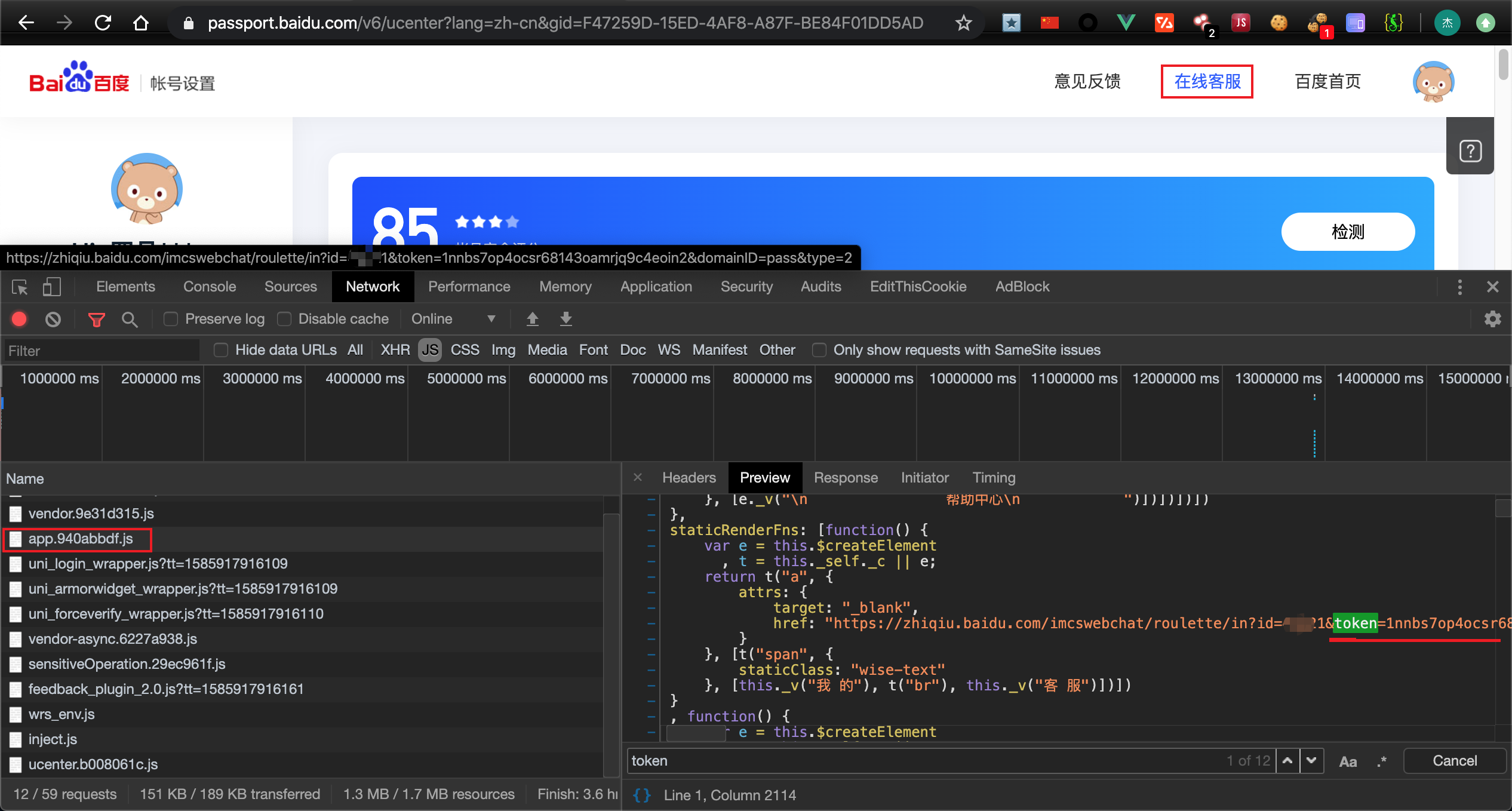The height and width of the screenshot is (811, 1512).
Task: Jump to previous search match
Action: [1287, 761]
